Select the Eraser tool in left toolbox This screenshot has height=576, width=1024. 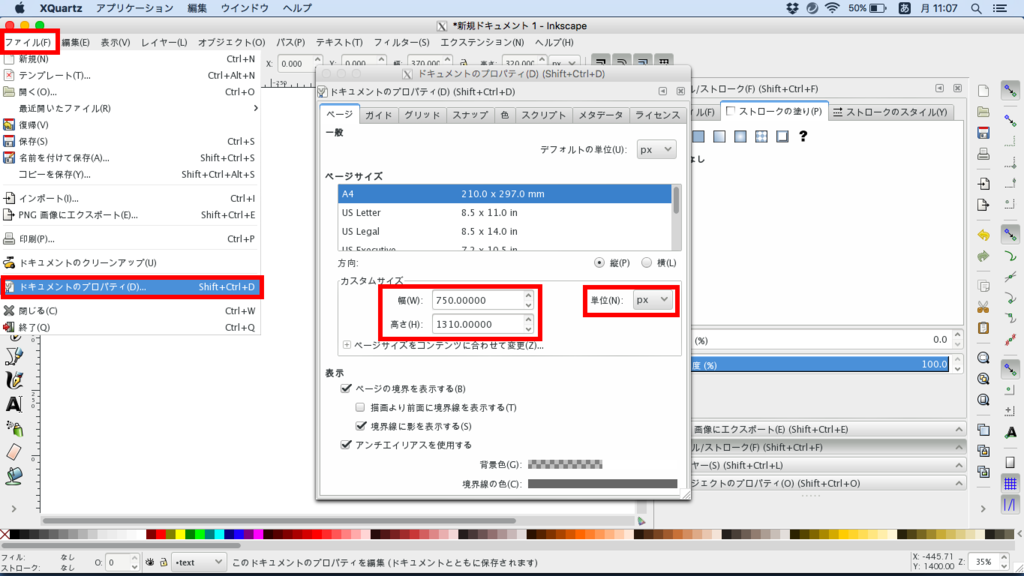click(14, 452)
